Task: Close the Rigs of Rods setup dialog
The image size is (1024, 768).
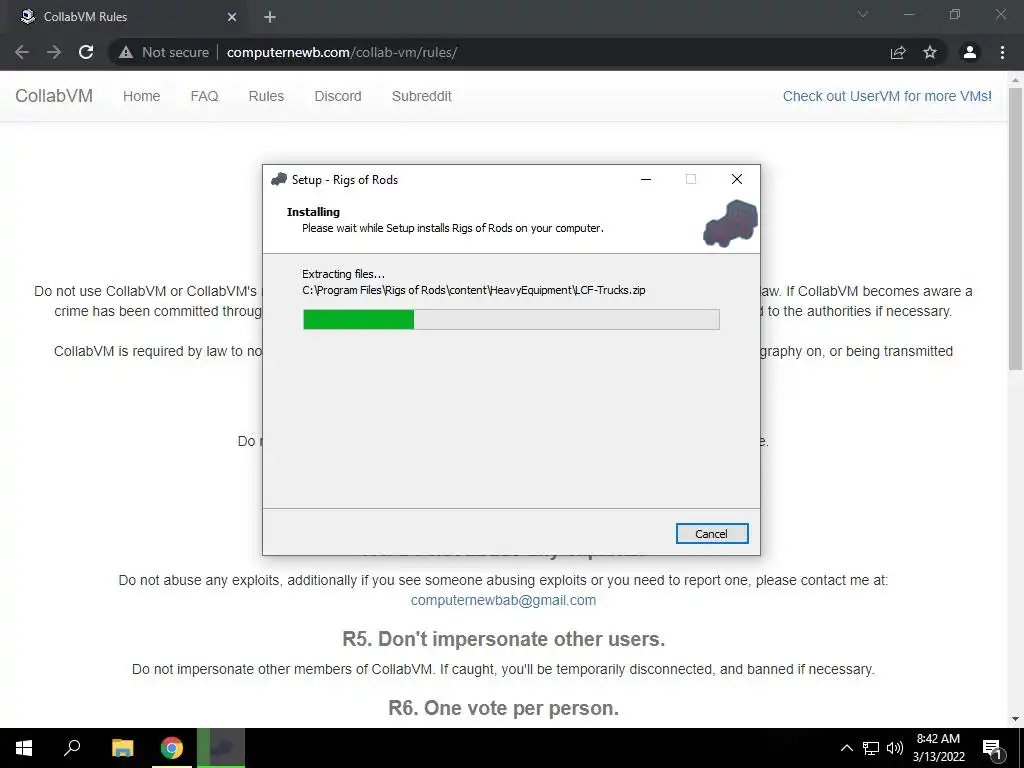Action: [x=737, y=179]
